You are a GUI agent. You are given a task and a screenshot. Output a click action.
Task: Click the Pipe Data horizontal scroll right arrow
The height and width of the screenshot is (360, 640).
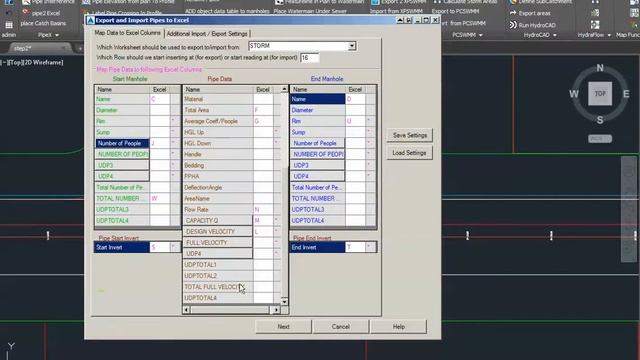tap(276, 310)
